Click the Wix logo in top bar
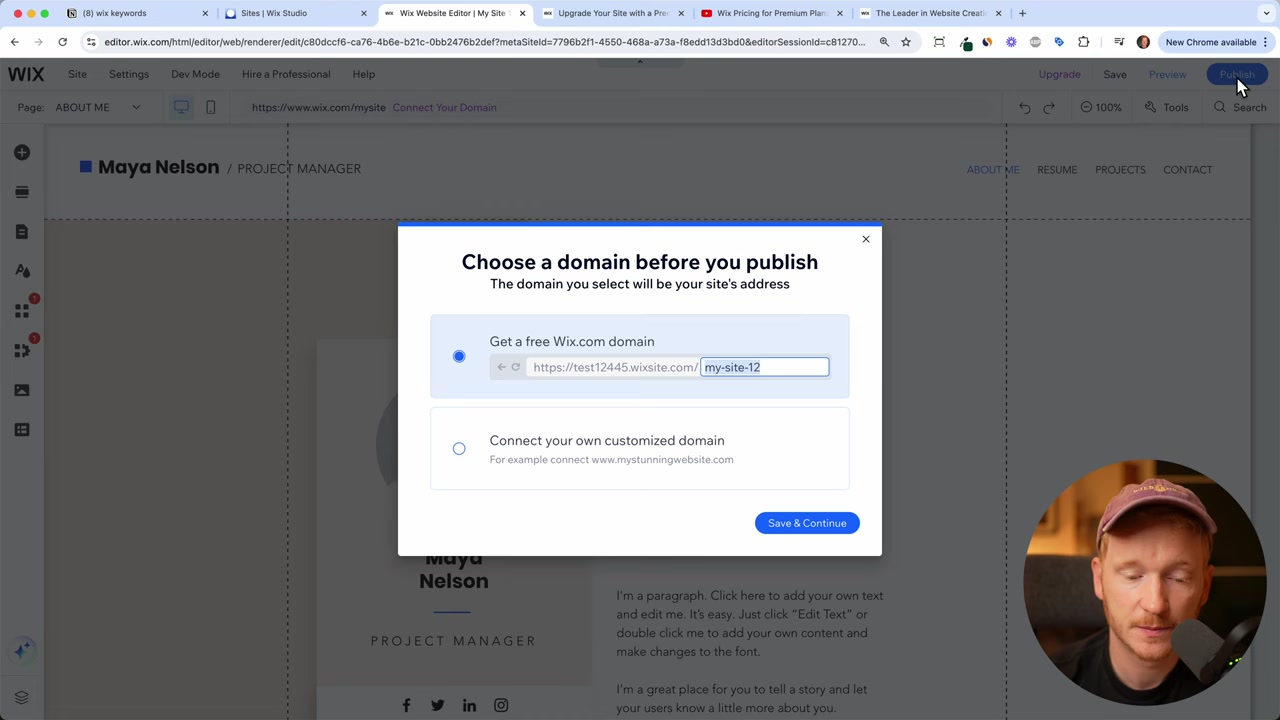 [x=26, y=74]
